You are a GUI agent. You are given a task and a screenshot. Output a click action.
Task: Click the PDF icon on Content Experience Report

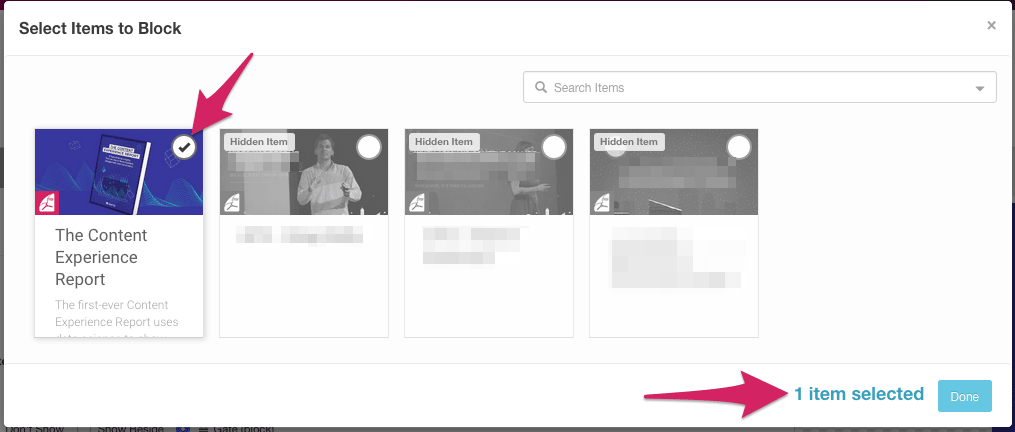click(x=47, y=203)
